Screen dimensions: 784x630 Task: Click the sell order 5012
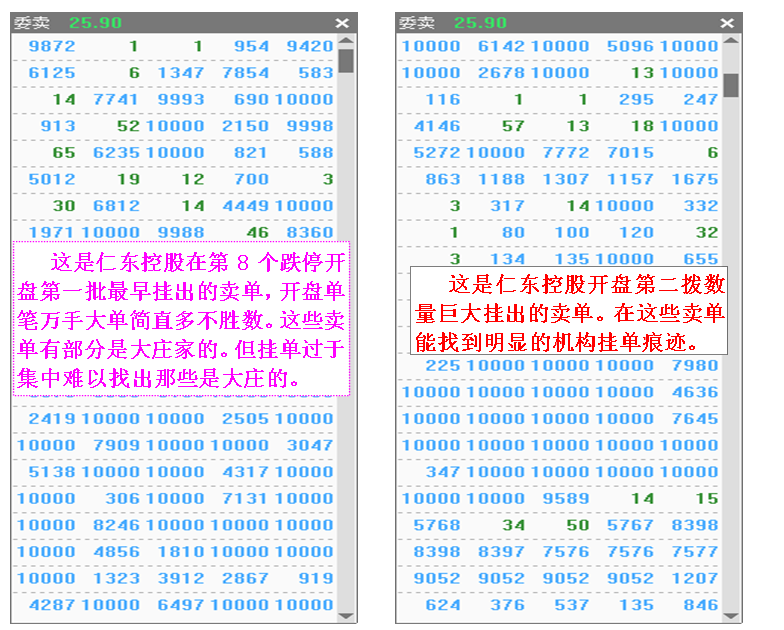pos(52,179)
